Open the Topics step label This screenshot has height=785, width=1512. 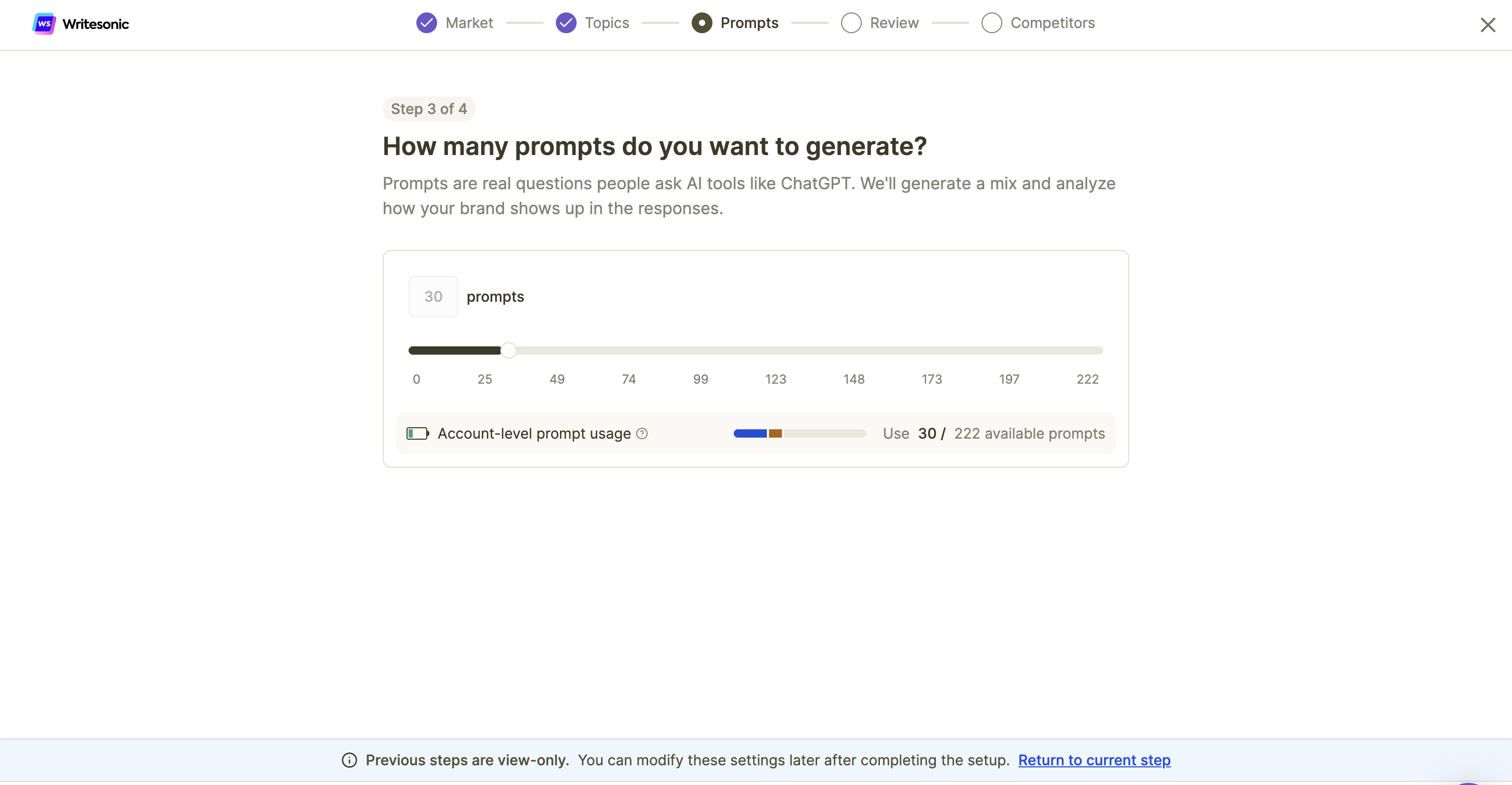coord(607,23)
